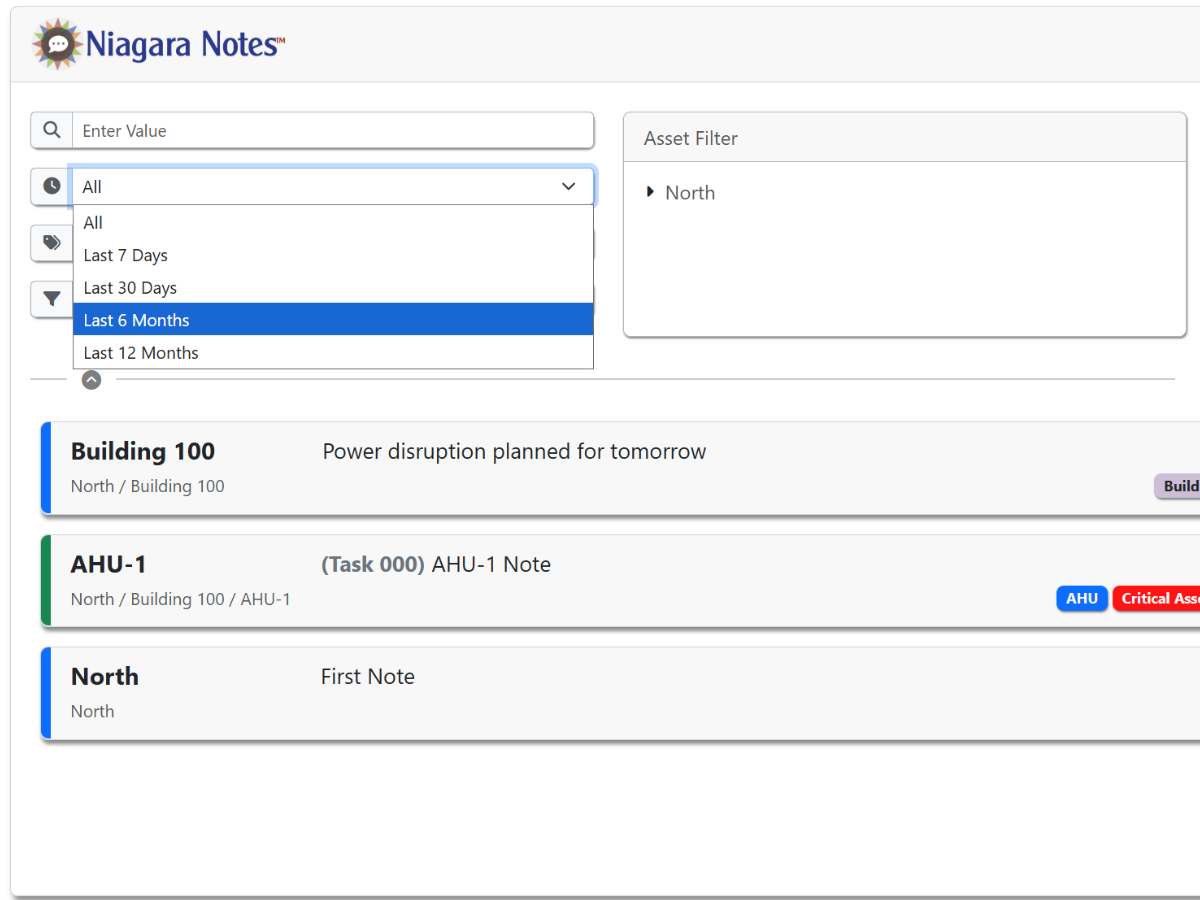1200x900 pixels.
Task: Open the AHU-1 Task 000 note
Action: click(x=436, y=565)
